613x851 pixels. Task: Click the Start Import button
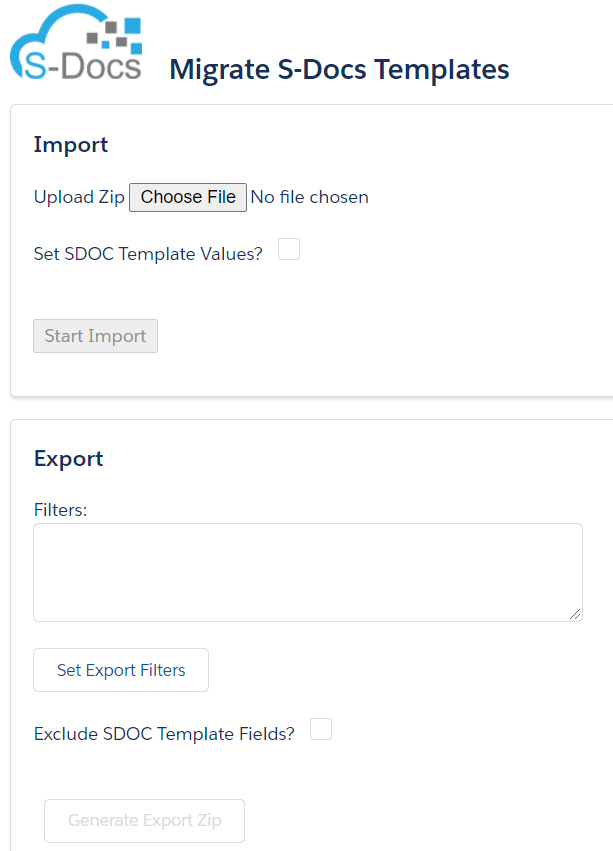[x=96, y=336]
